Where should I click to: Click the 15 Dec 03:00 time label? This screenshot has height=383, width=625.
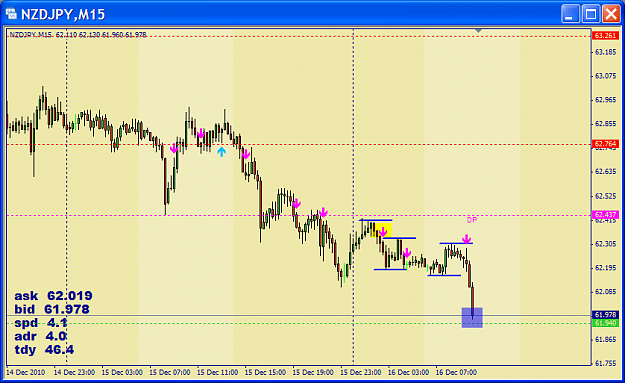tap(122, 372)
